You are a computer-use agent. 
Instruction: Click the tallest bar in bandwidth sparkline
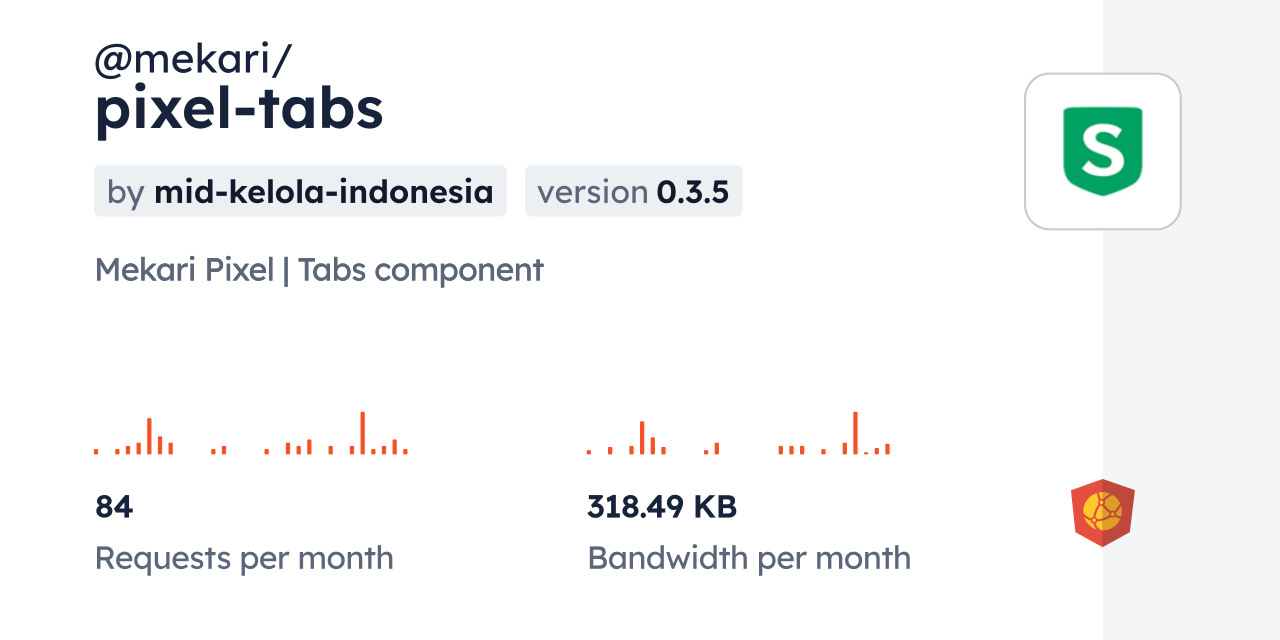(x=855, y=433)
